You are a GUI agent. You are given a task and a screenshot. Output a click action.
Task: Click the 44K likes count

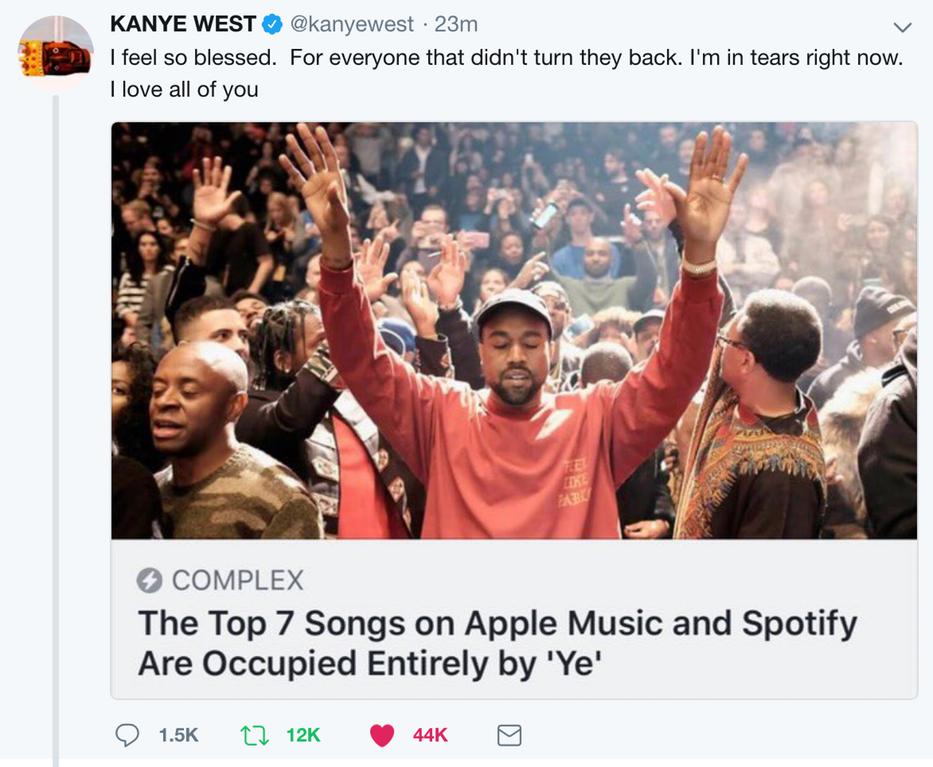click(x=430, y=735)
